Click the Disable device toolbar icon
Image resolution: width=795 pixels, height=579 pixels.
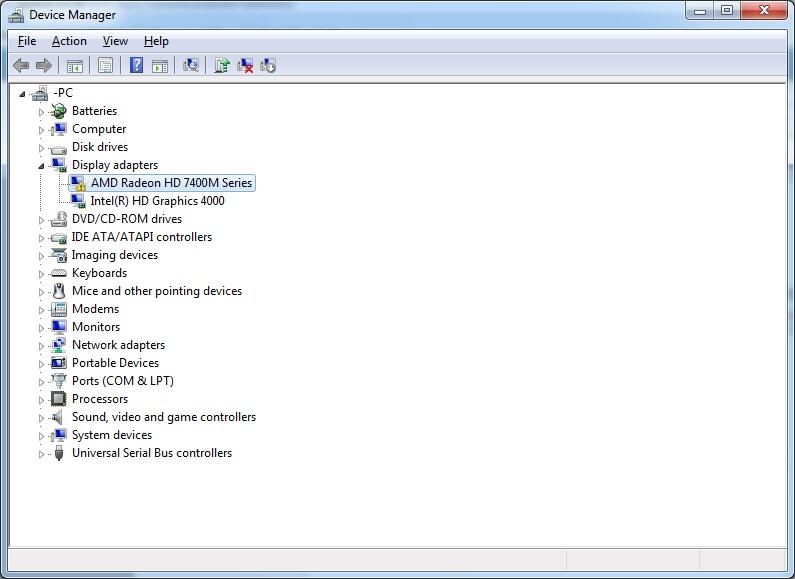pyautogui.click(x=268, y=66)
